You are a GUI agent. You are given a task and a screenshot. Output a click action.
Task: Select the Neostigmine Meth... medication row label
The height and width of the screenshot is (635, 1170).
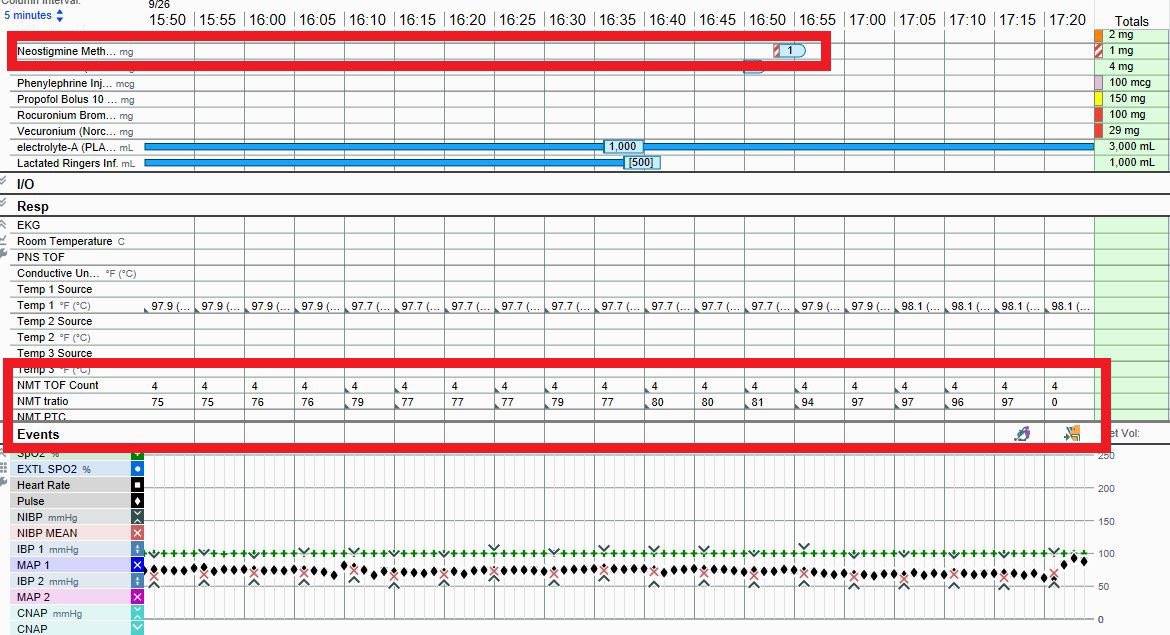point(66,51)
